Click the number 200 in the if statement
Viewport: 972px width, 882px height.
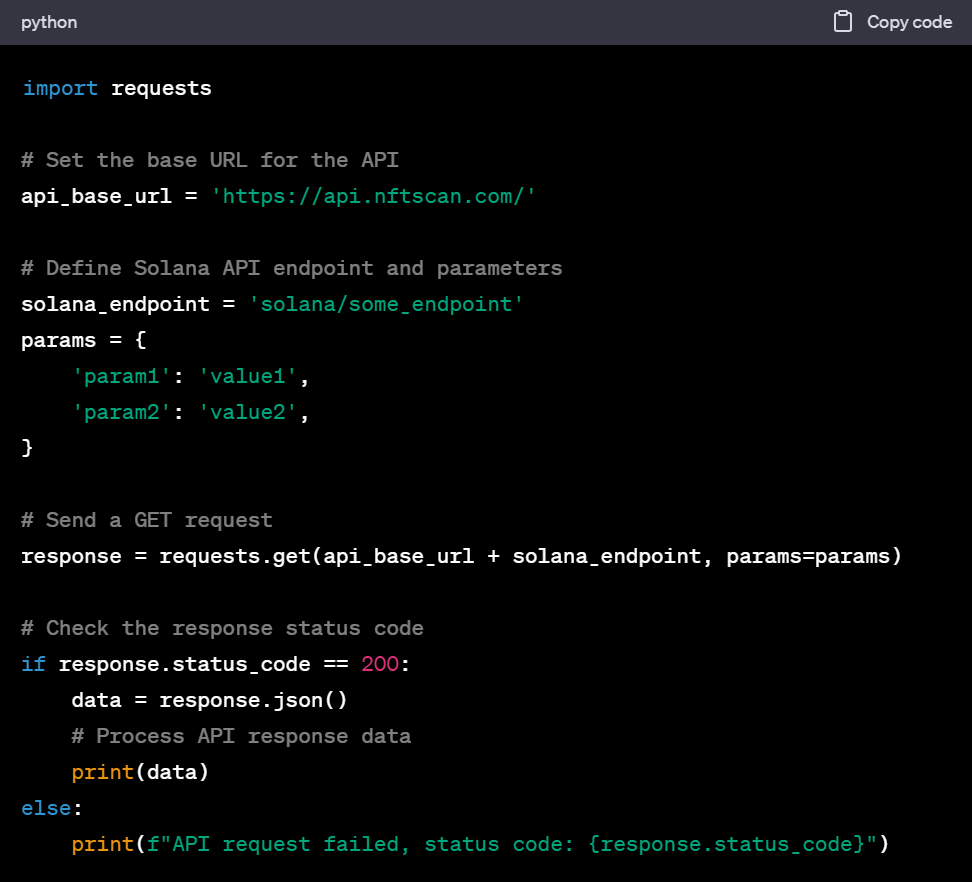coord(380,664)
